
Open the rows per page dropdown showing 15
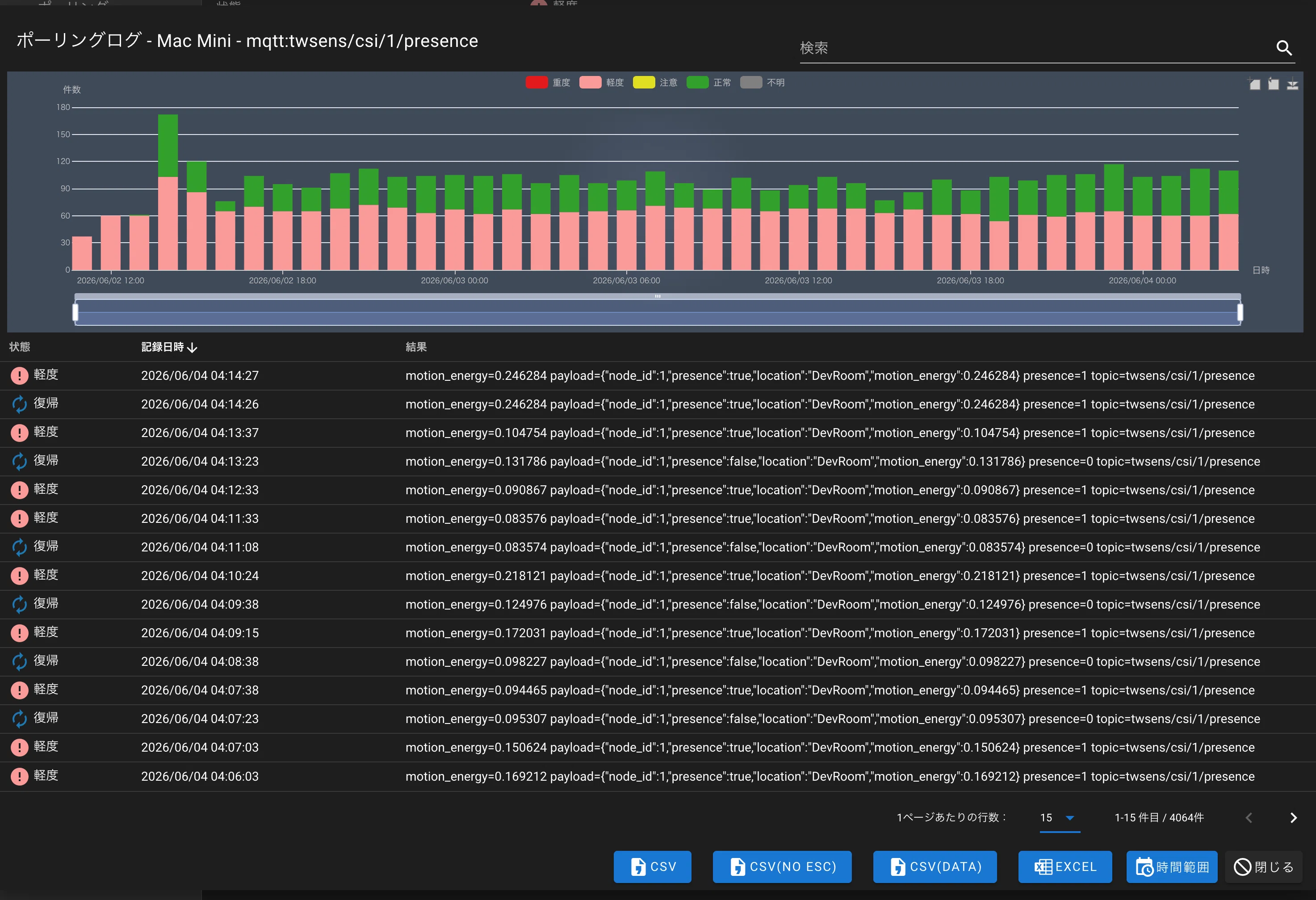click(1060, 818)
